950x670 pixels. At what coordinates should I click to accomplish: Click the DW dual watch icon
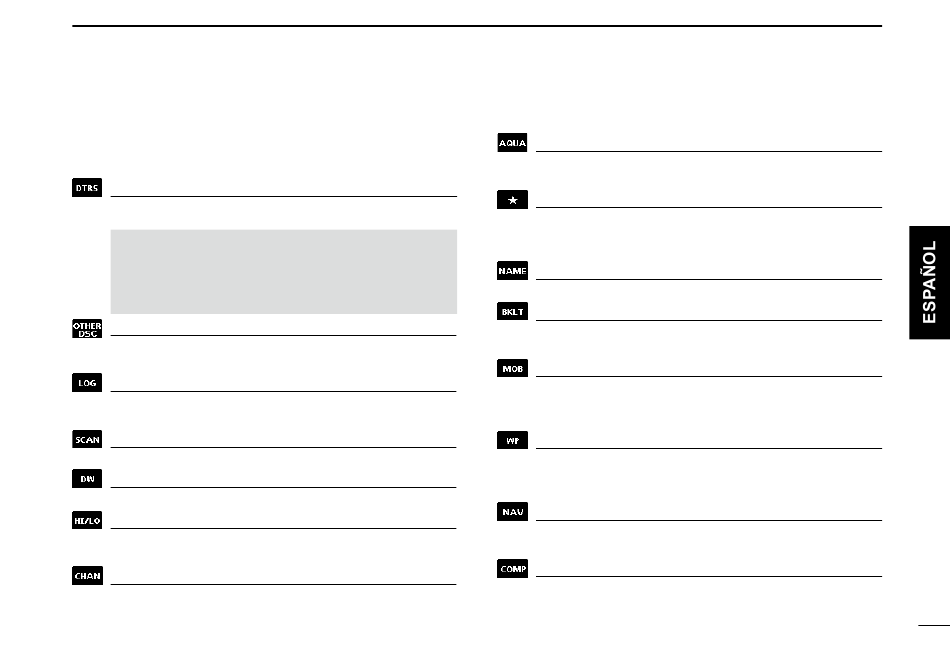[x=87, y=479]
